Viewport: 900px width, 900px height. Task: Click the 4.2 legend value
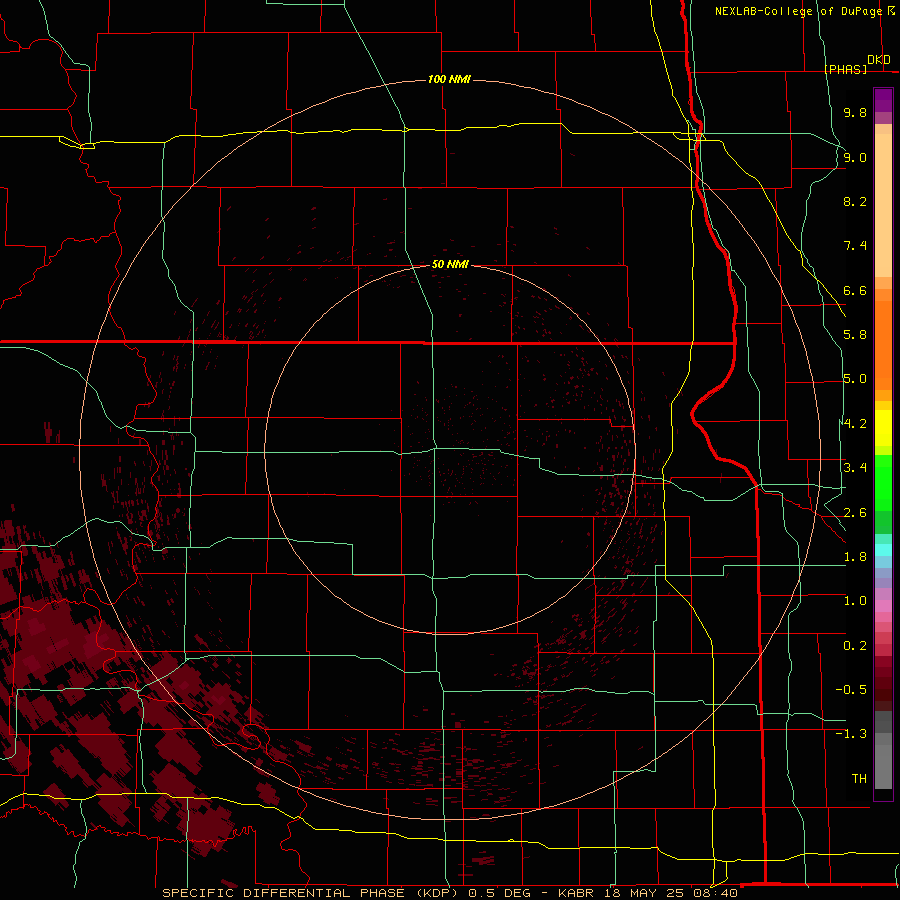pyautogui.click(x=855, y=424)
